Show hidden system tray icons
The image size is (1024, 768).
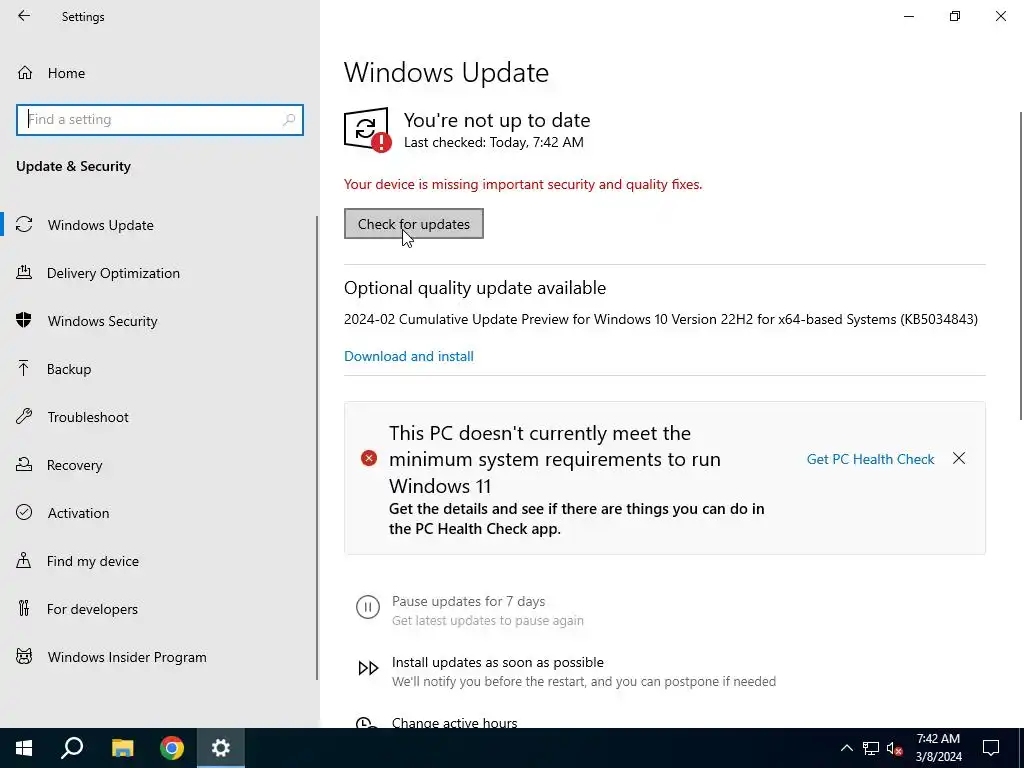click(846, 748)
